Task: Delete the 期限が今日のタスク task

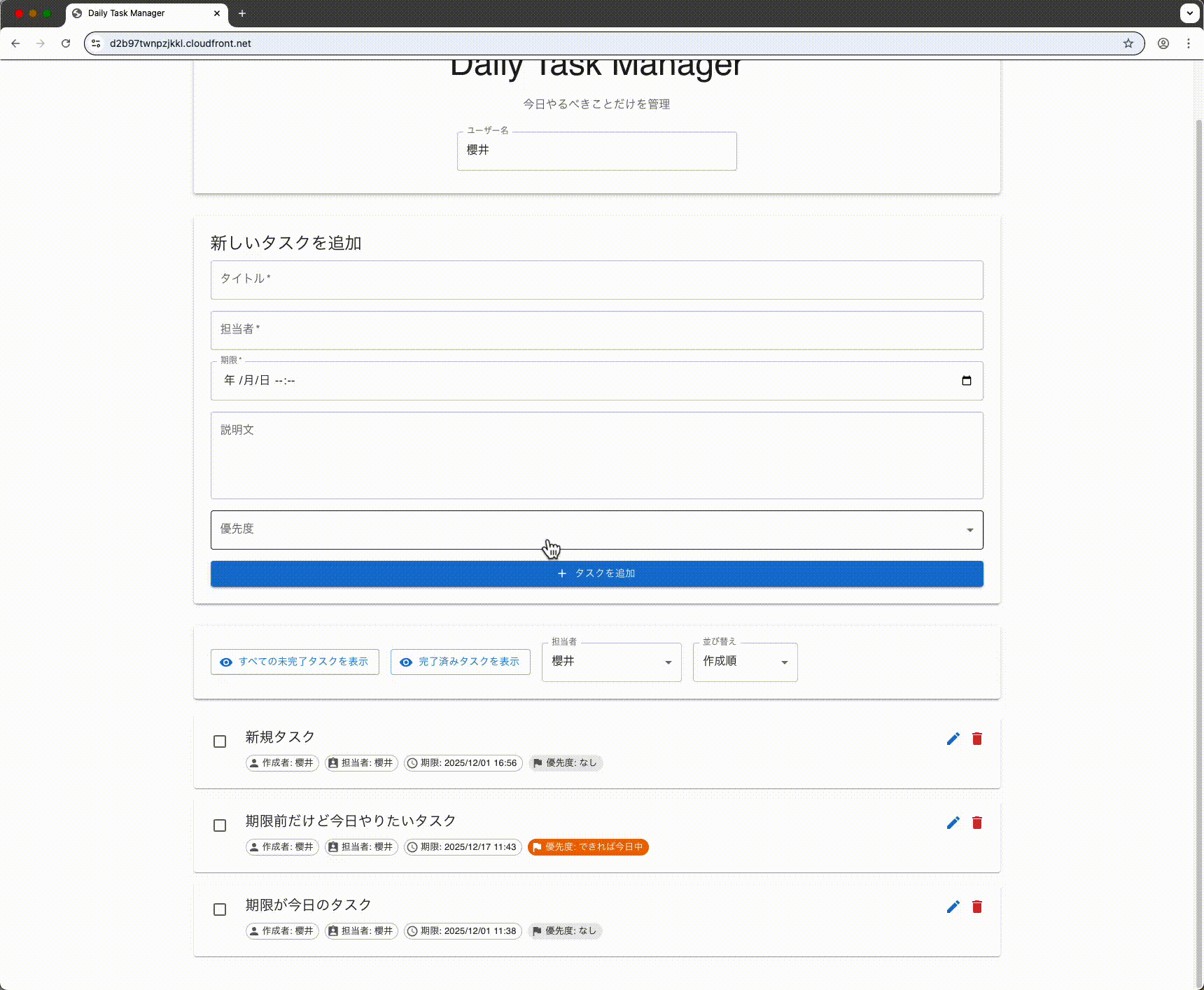Action: (x=977, y=907)
